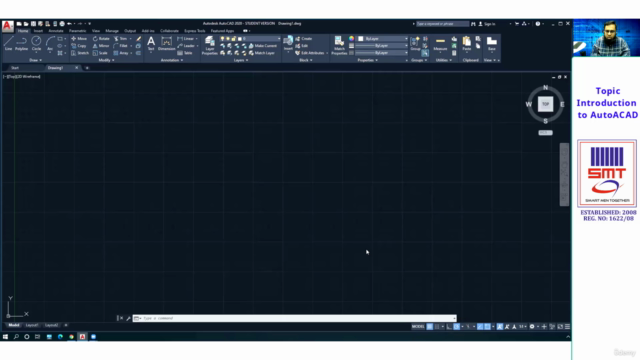Select the Arc tool
640x360 pixels.
pos(50,43)
